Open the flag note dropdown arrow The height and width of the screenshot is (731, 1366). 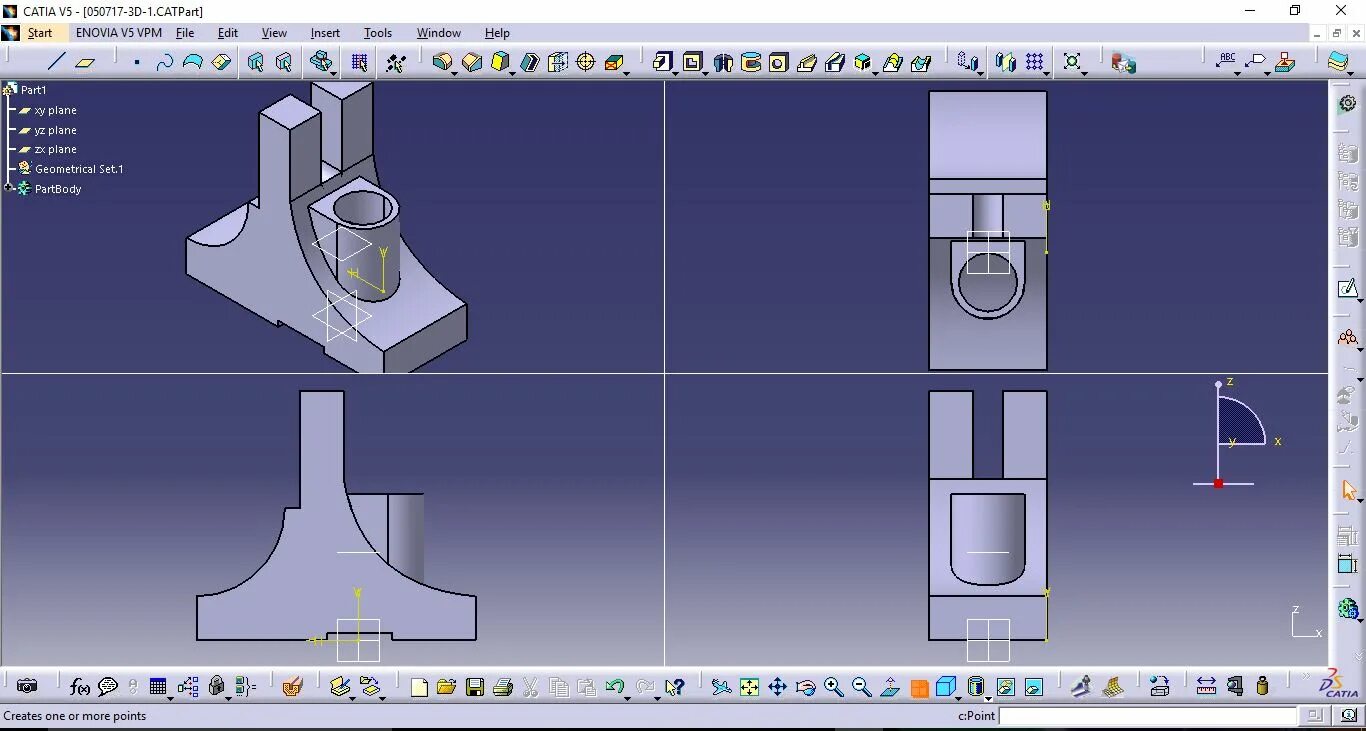point(1268,72)
